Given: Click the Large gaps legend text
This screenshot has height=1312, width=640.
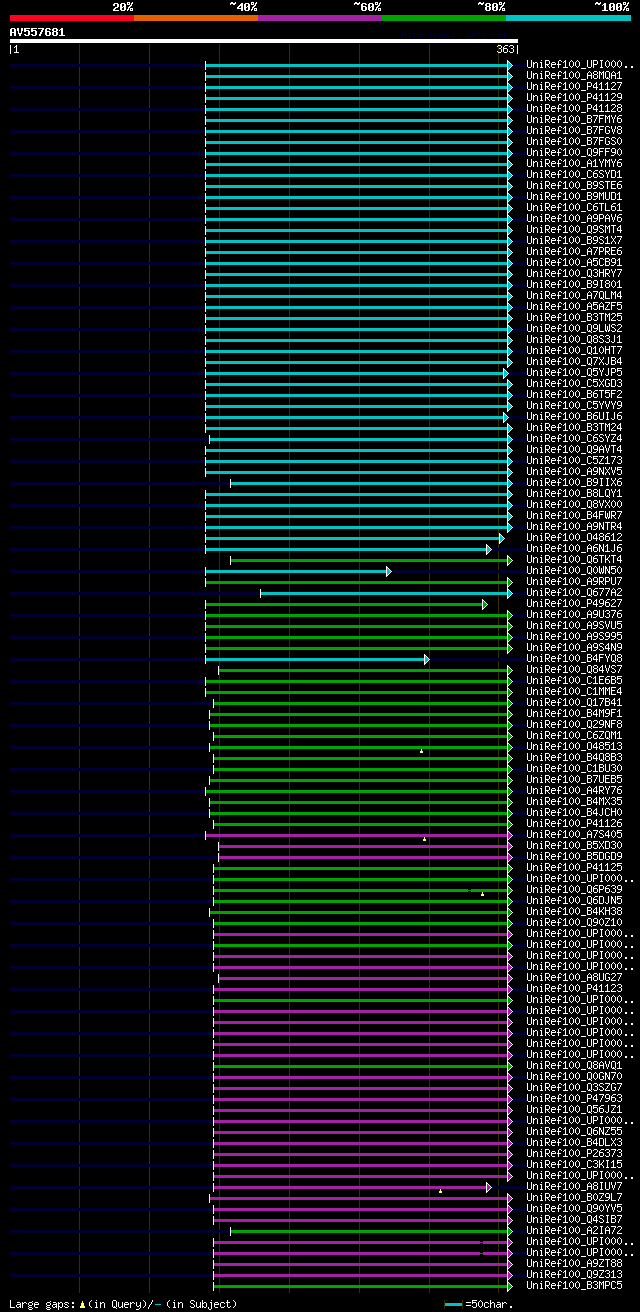Looking at the screenshot, I should (41, 1304).
